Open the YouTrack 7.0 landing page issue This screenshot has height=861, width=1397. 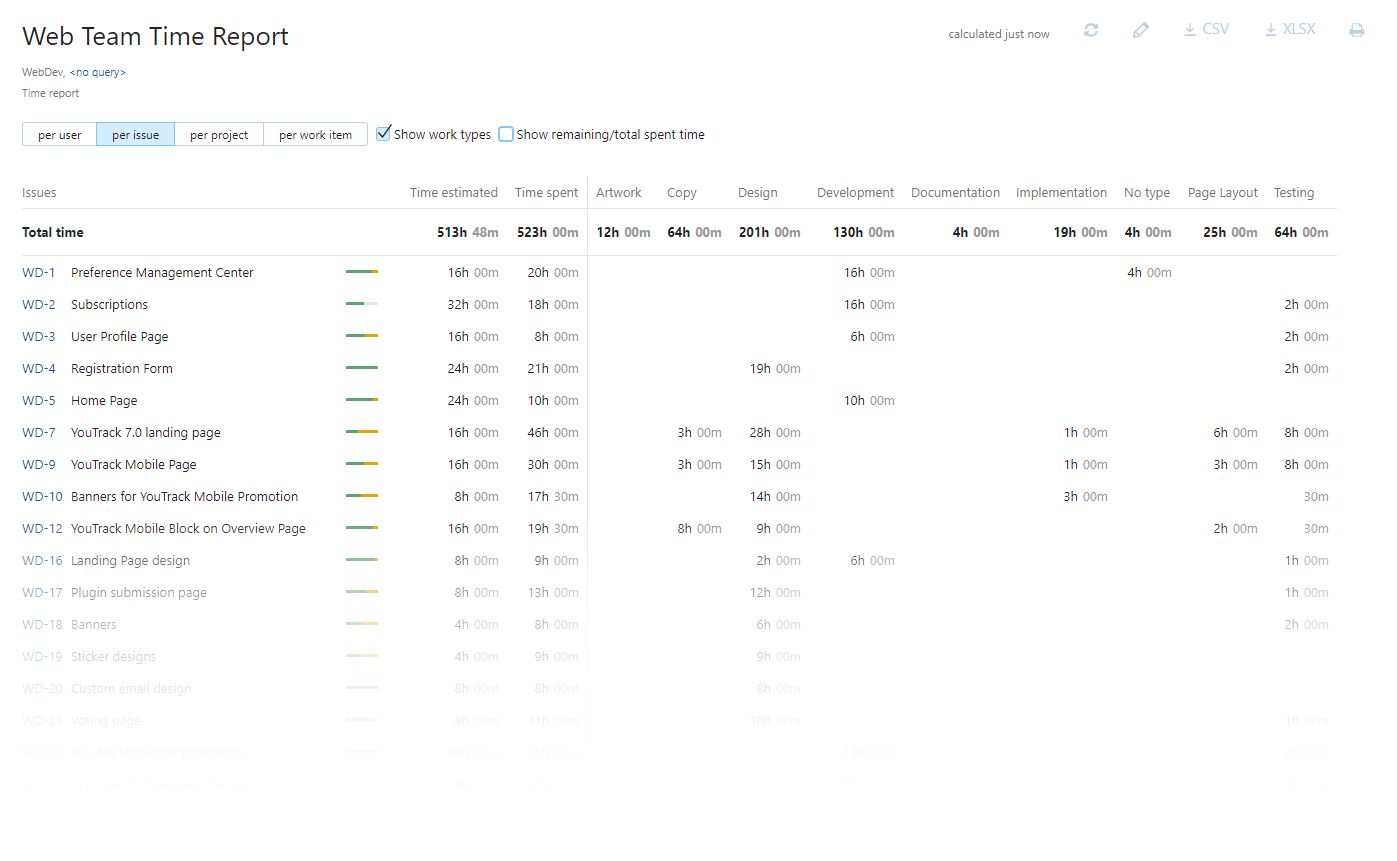click(x=145, y=432)
